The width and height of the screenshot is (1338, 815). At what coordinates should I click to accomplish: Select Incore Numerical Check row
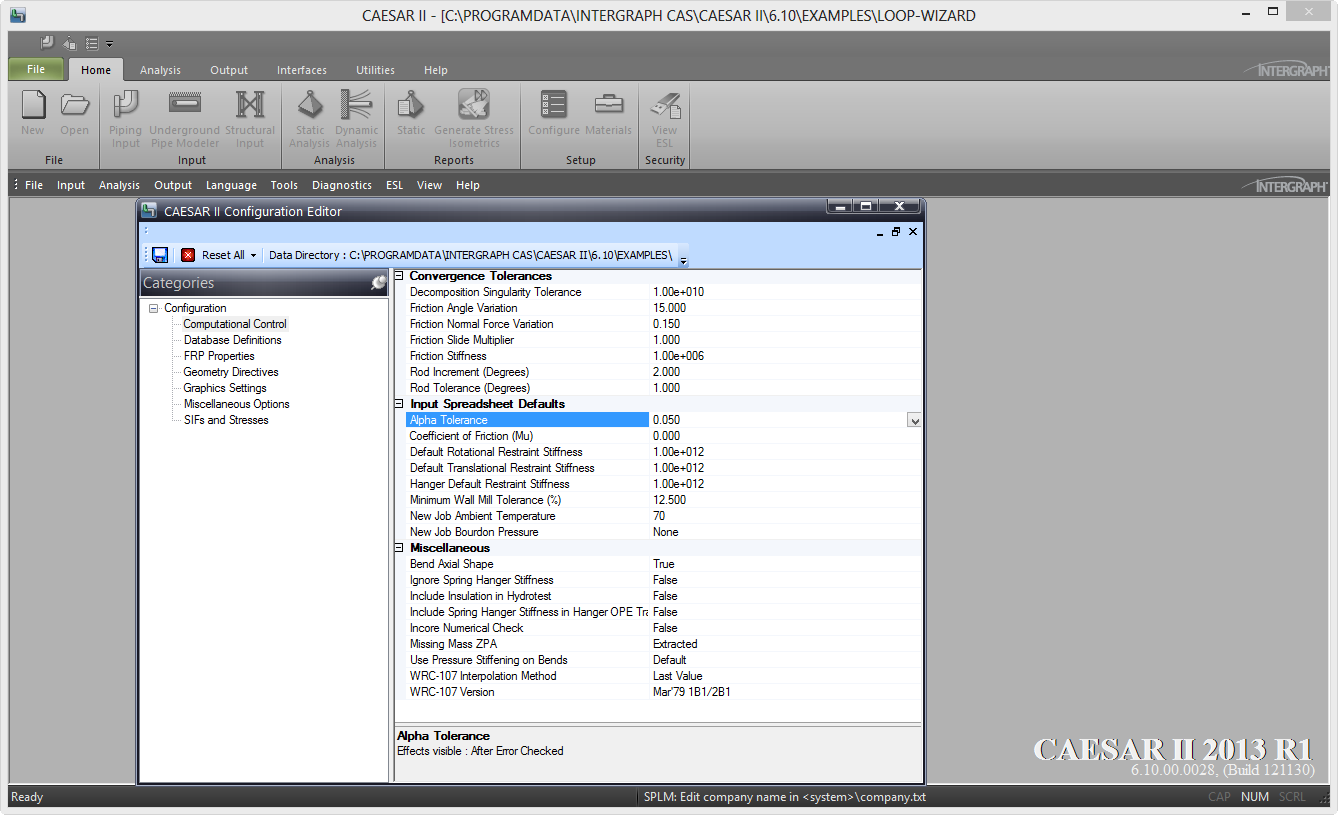(662, 628)
